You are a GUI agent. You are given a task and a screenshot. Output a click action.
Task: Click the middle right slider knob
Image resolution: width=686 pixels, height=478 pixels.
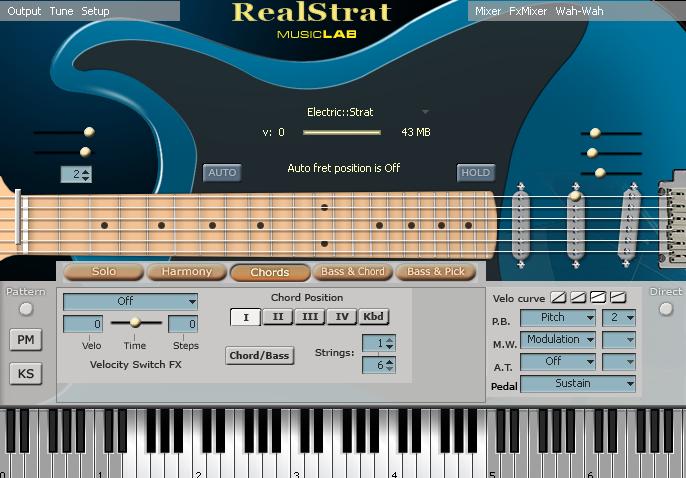pos(592,153)
